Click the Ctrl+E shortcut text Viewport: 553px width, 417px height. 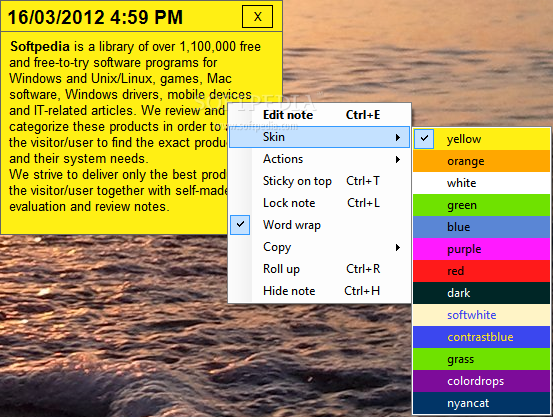[x=363, y=115]
